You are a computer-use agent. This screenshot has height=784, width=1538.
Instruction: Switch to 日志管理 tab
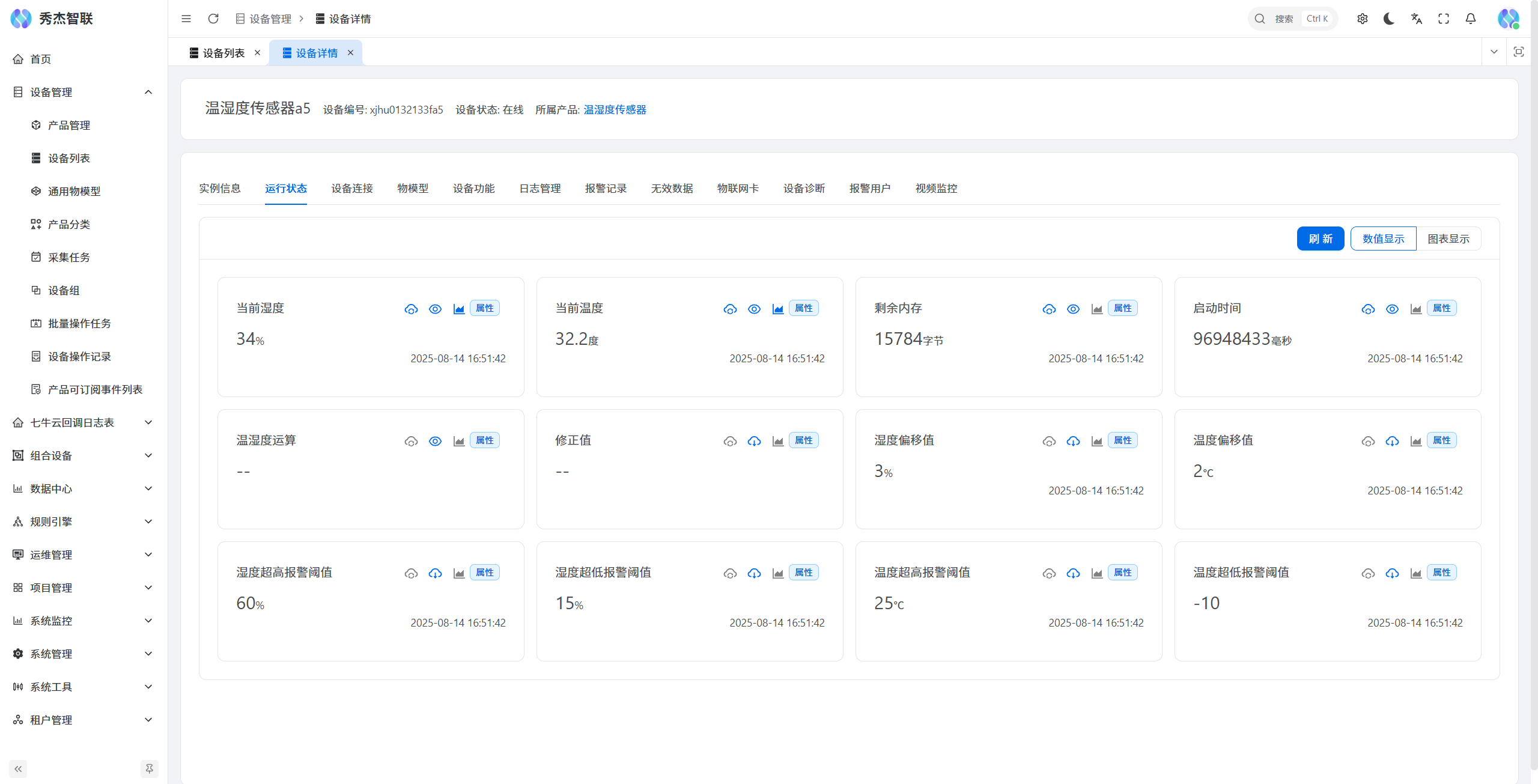click(x=540, y=188)
